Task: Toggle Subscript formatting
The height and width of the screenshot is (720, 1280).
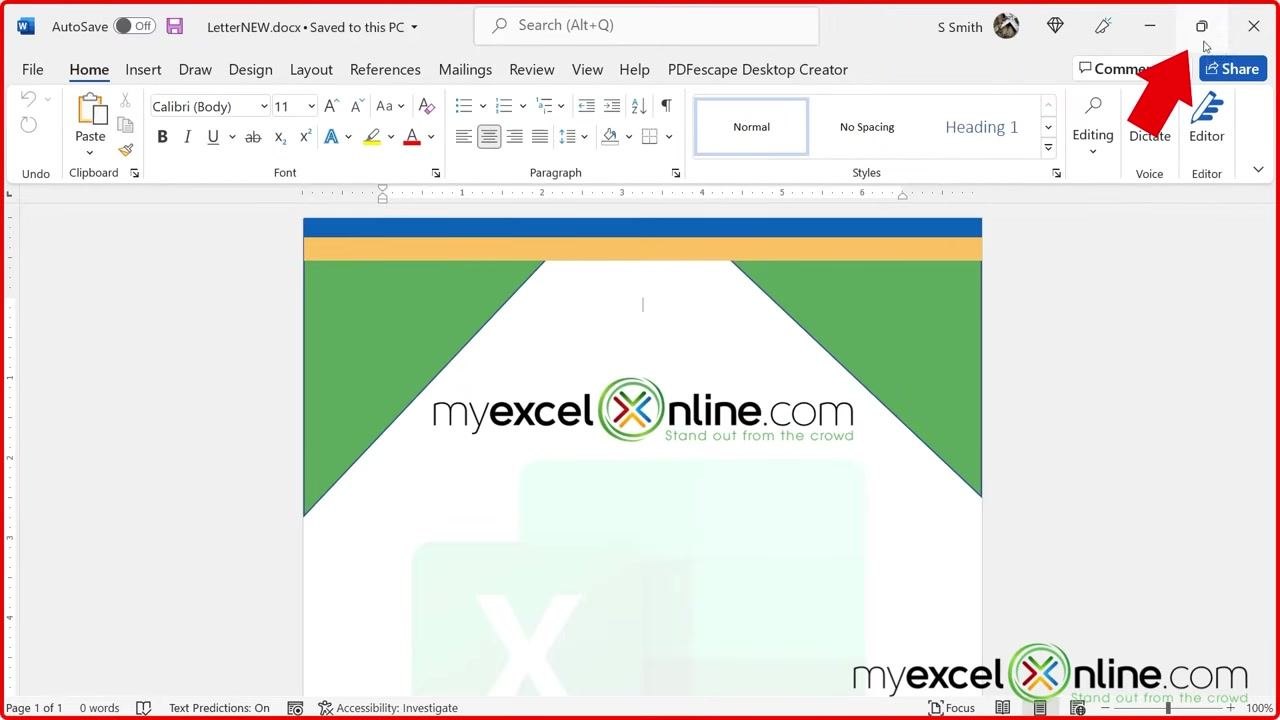Action: (x=280, y=137)
